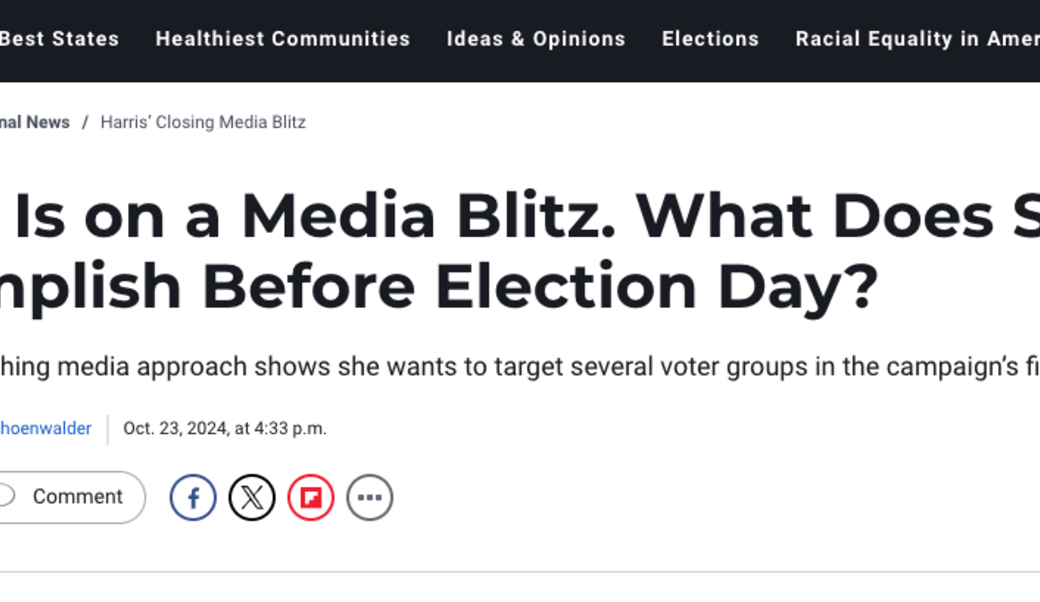Open the Elections section

[710, 39]
